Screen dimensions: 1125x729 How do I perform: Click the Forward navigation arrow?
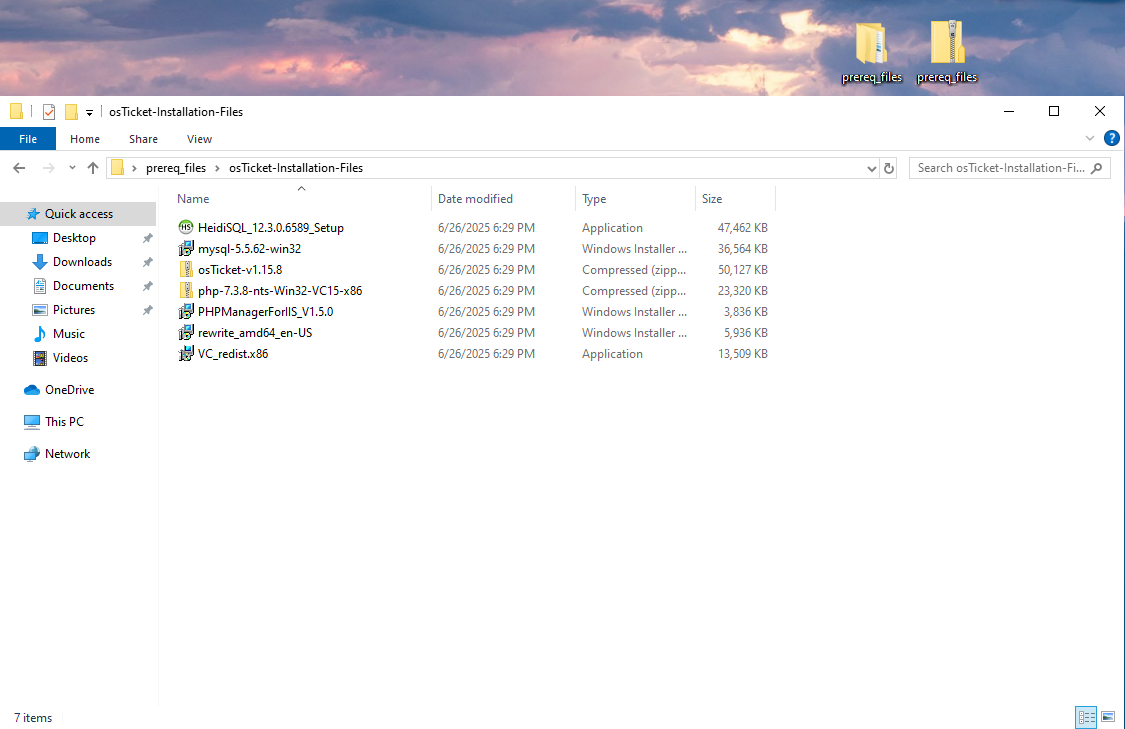coord(48,168)
